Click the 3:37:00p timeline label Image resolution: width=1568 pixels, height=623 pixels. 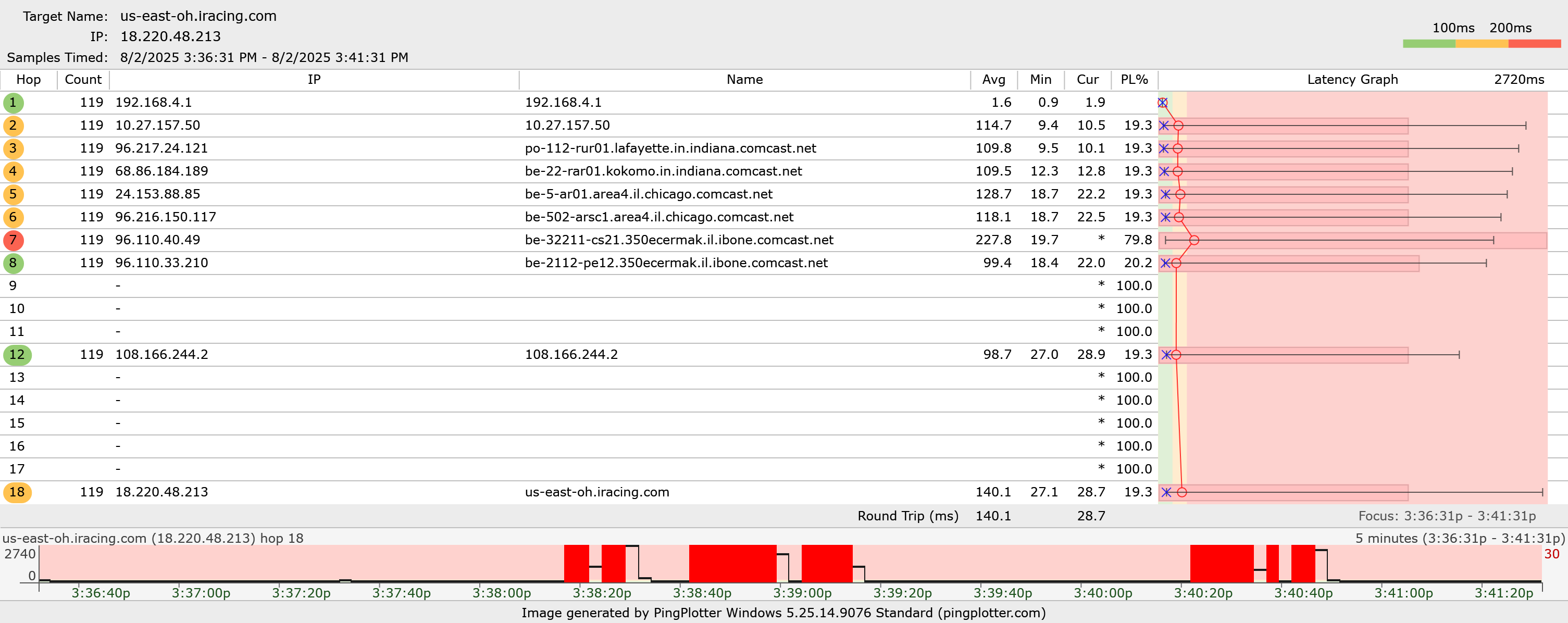pyautogui.click(x=201, y=593)
